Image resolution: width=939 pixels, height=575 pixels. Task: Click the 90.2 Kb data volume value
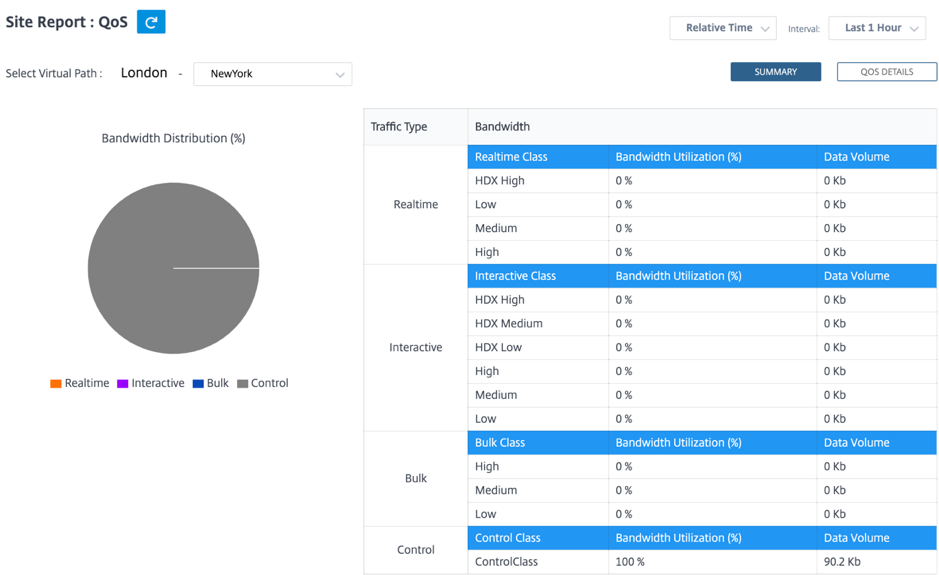click(x=842, y=562)
